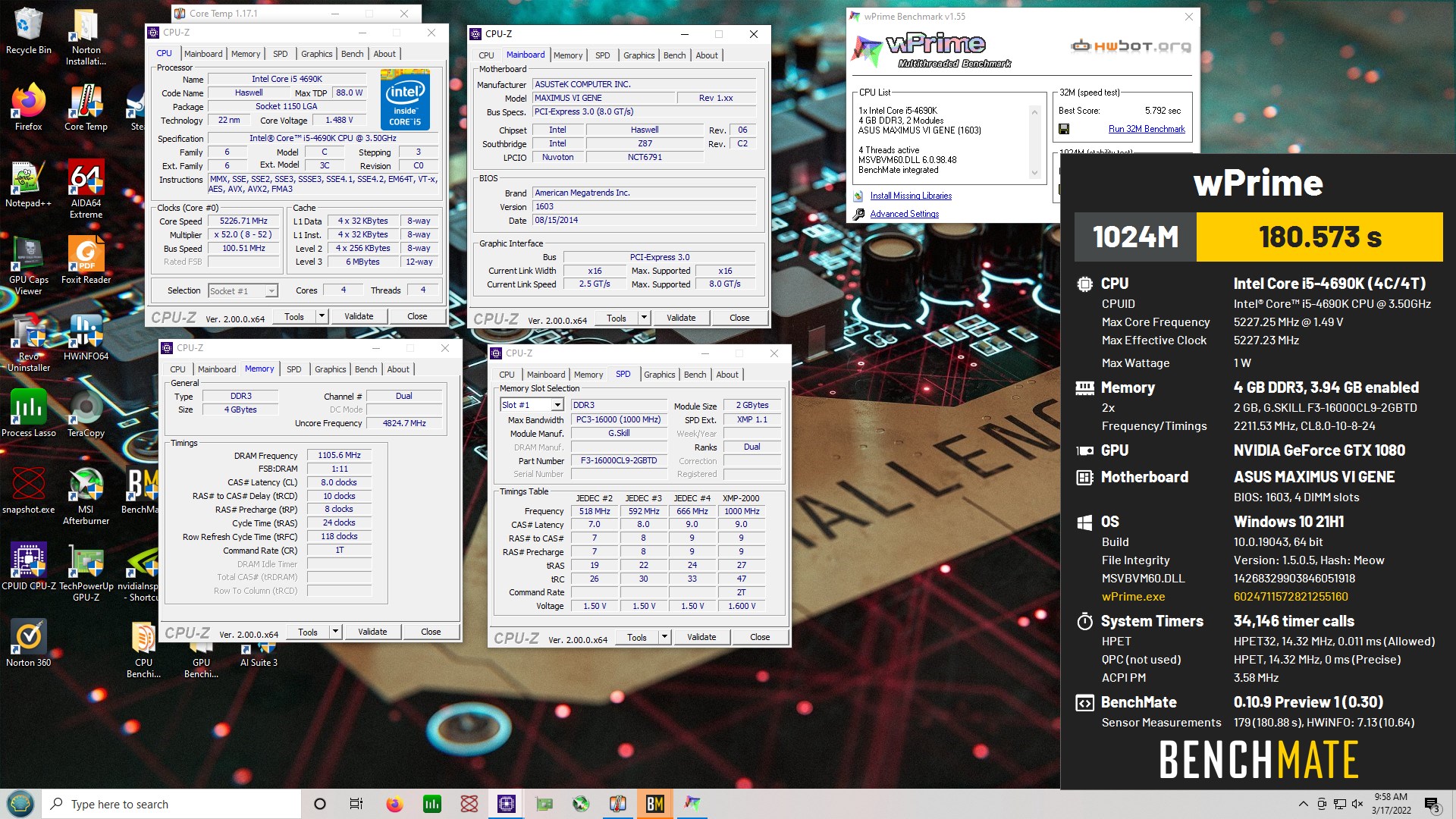This screenshot has width=1456, height=819.
Task: Open the Norton 360 desktop icon
Action: click(x=28, y=644)
